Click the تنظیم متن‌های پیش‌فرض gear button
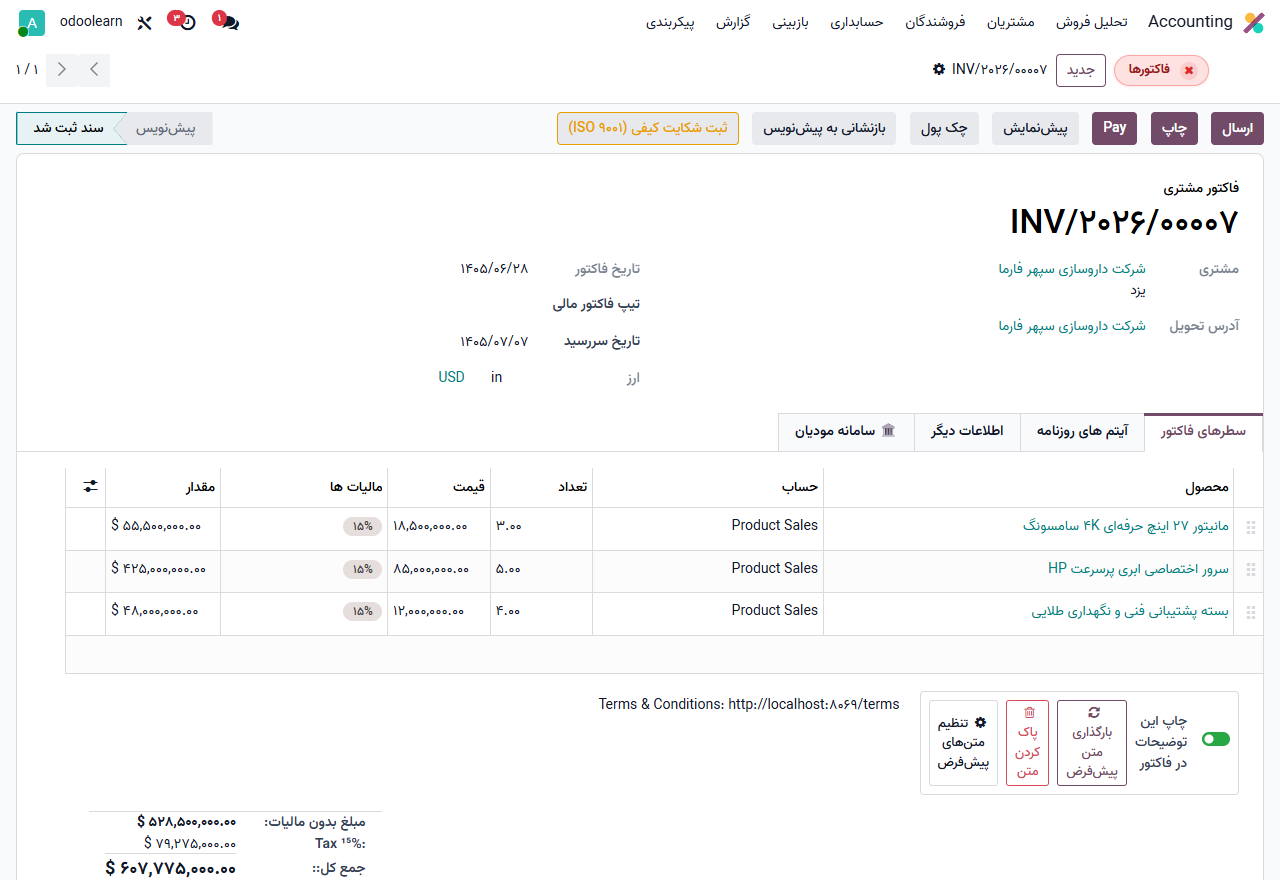1280x880 pixels. tap(963, 742)
